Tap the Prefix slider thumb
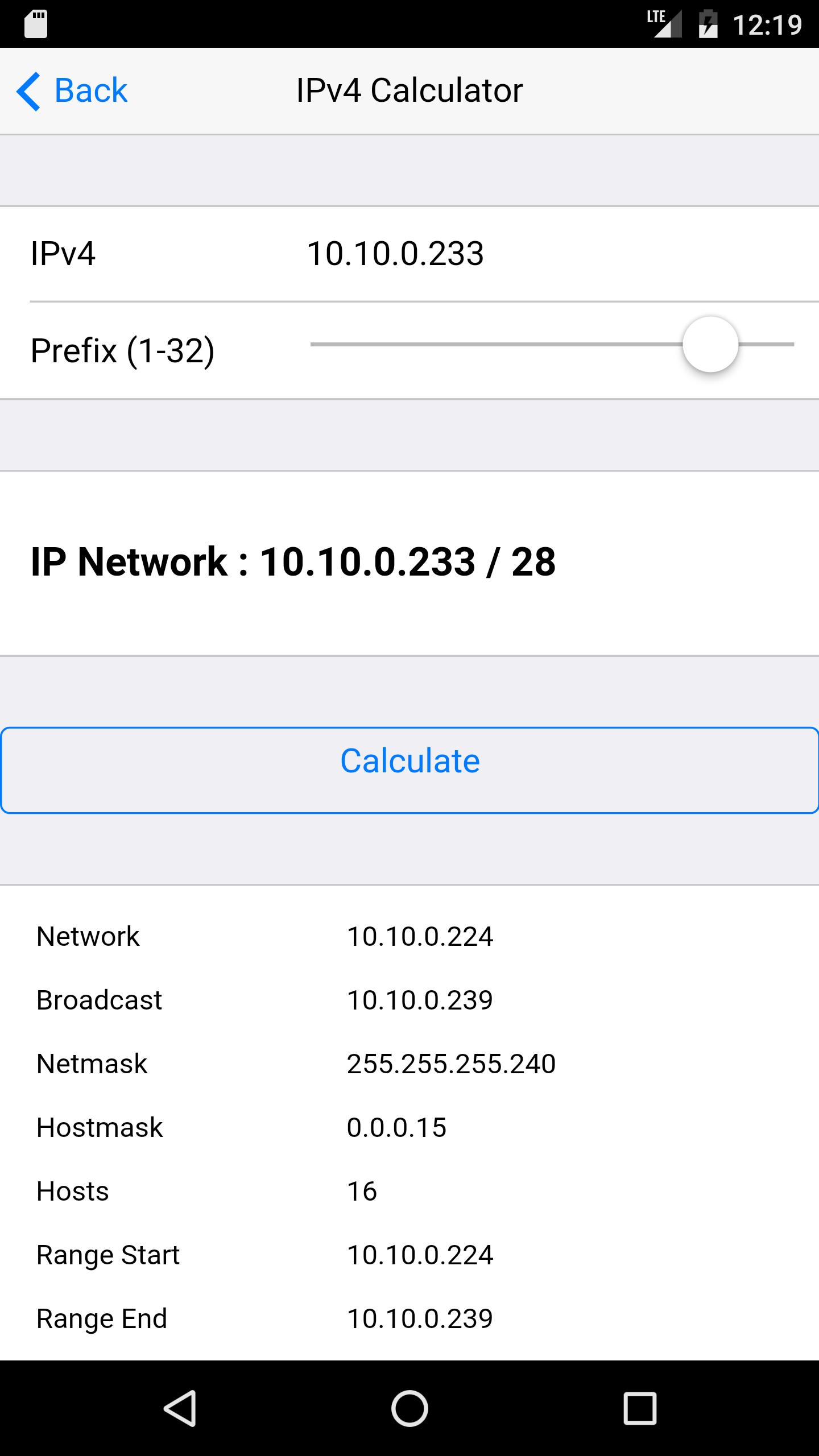The width and height of the screenshot is (819, 1456). (710, 345)
